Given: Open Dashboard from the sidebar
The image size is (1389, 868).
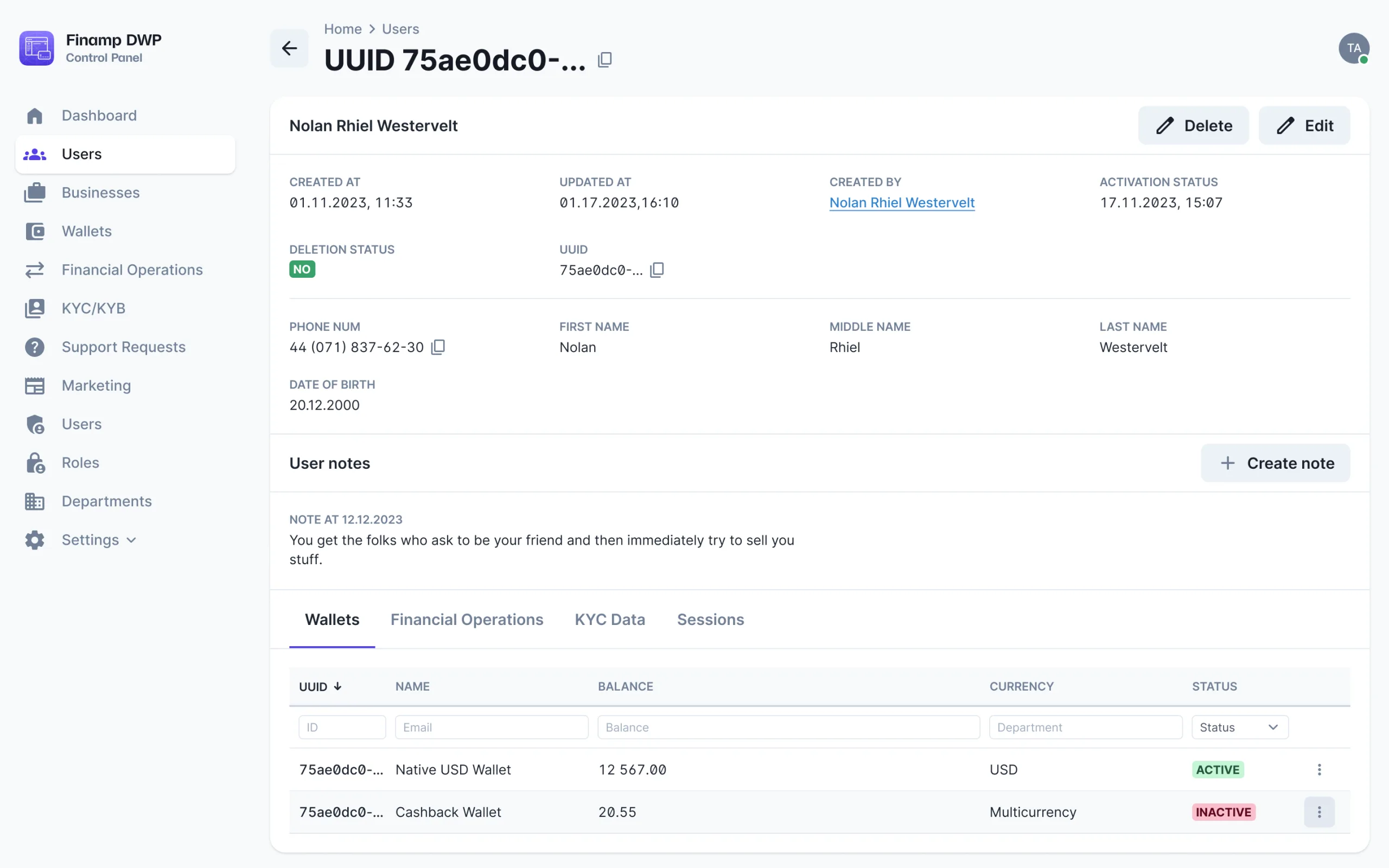Looking at the screenshot, I should click(x=99, y=116).
